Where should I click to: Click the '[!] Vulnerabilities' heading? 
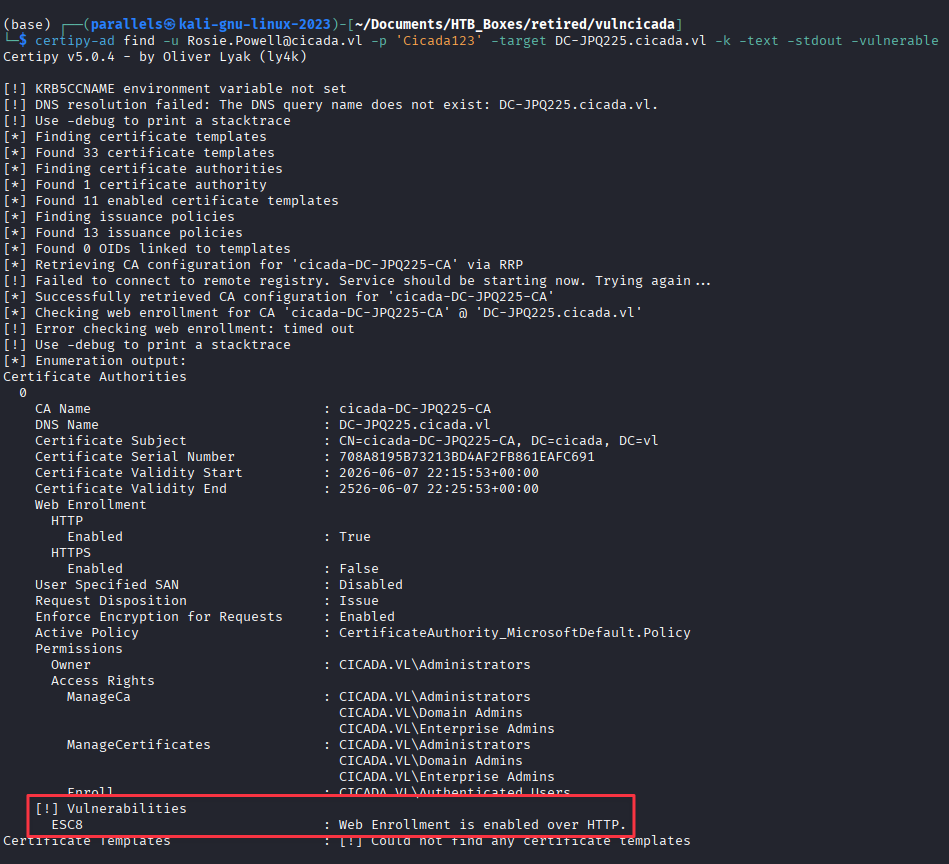click(111, 809)
